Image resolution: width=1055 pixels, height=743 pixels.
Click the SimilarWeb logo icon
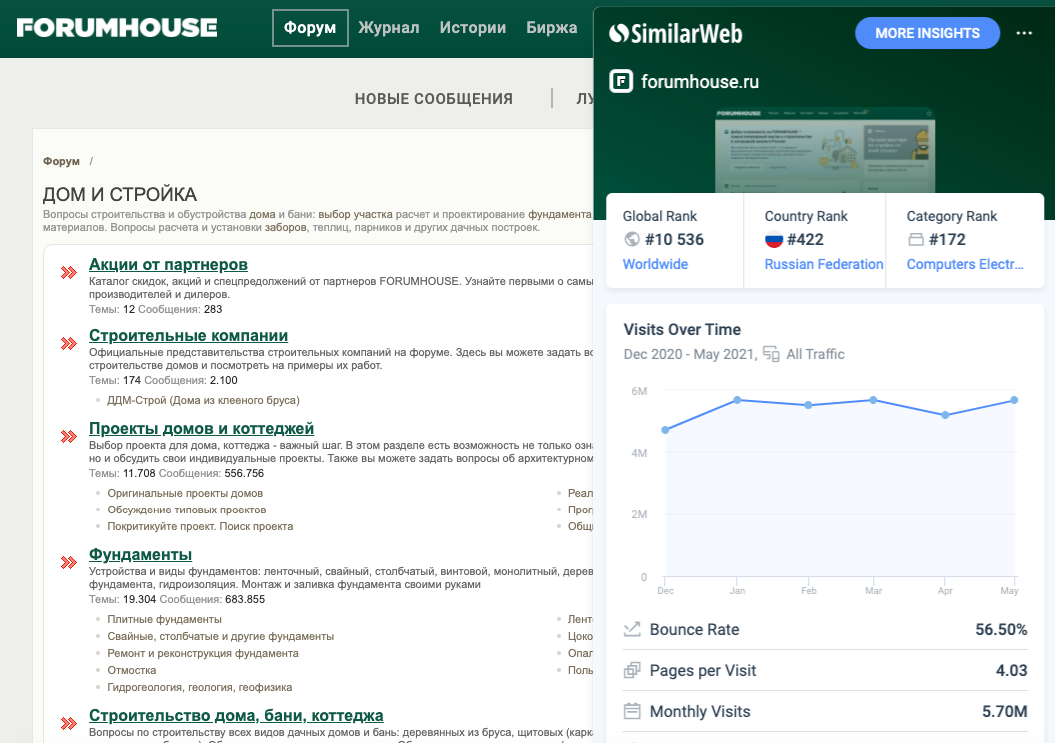(x=618, y=34)
